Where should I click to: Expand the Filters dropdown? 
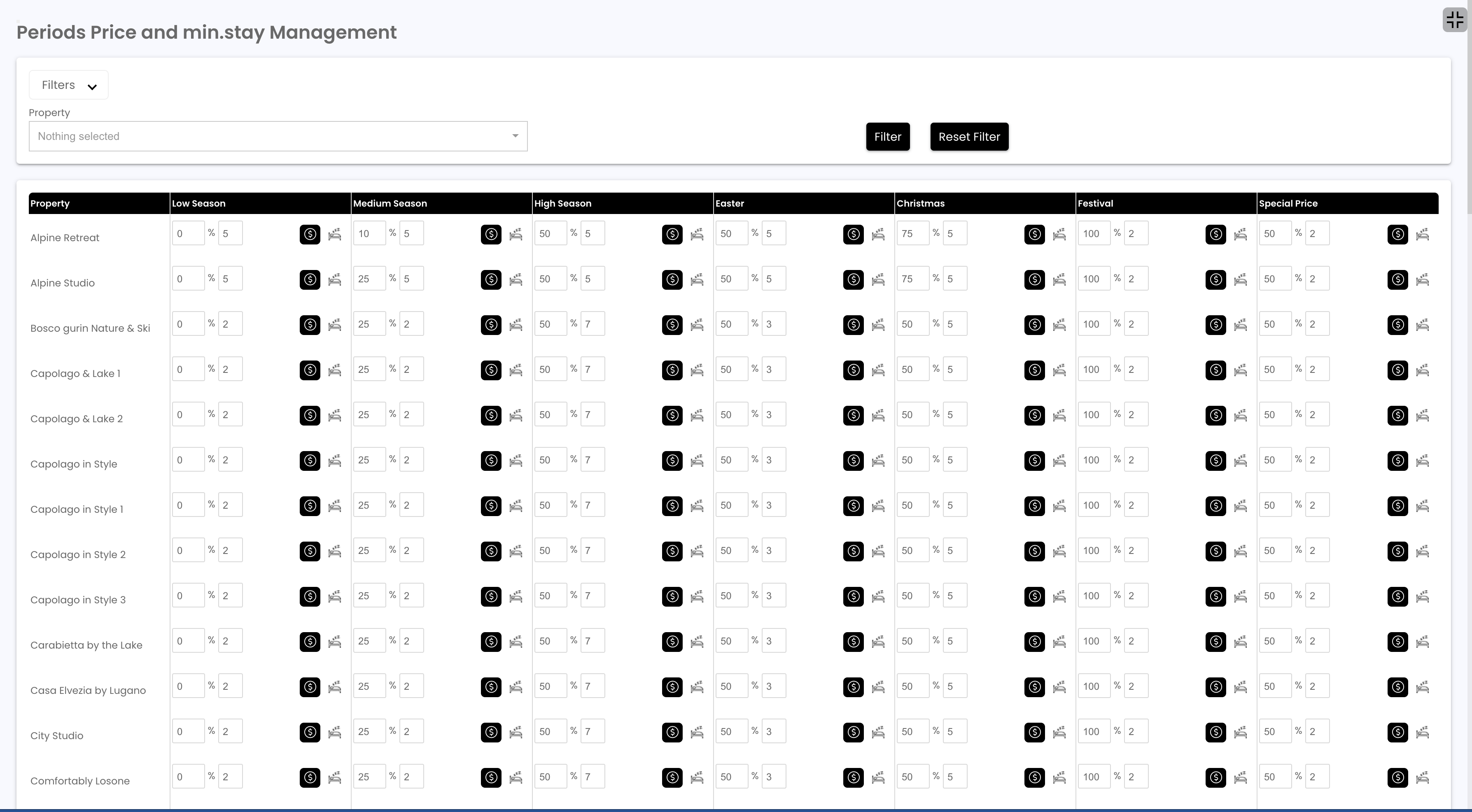pos(69,85)
